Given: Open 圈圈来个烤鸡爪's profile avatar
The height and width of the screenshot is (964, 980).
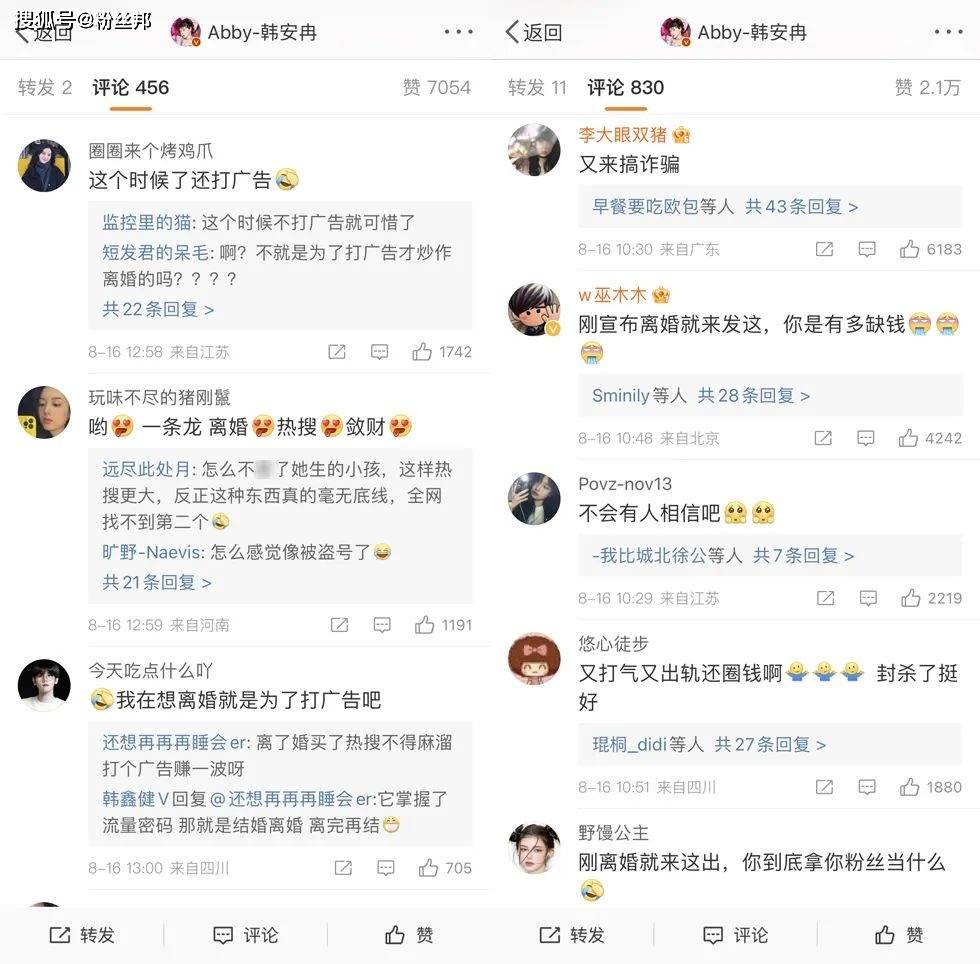Looking at the screenshot, I should click(44, 165).
